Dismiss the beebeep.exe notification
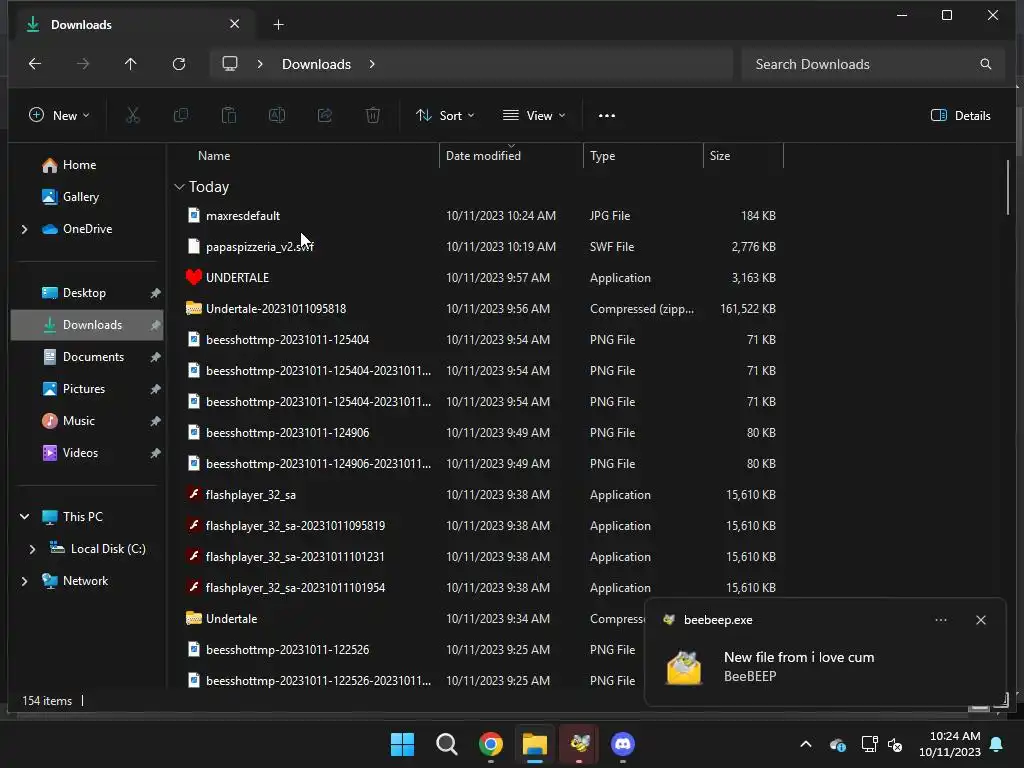 pyautogui.click(x=981, y=620)
